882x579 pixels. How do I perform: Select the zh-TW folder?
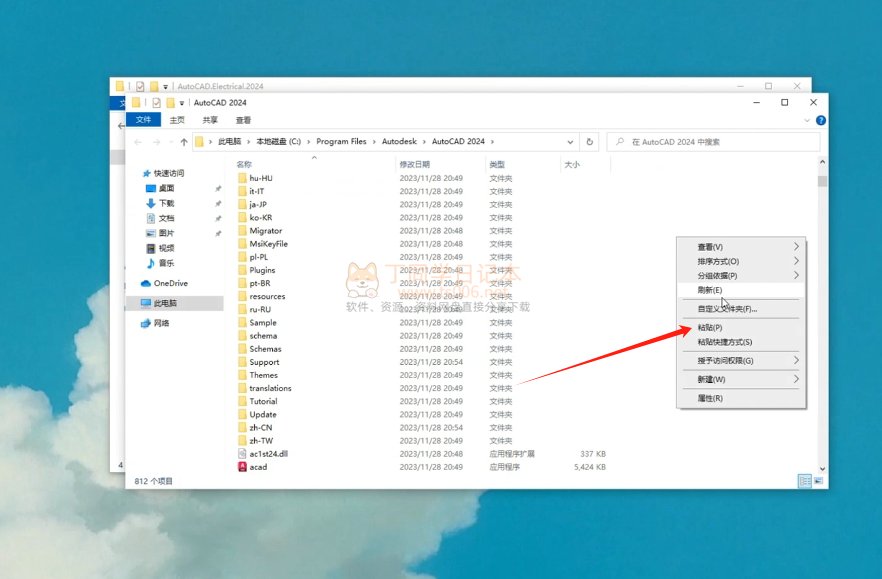261,441
